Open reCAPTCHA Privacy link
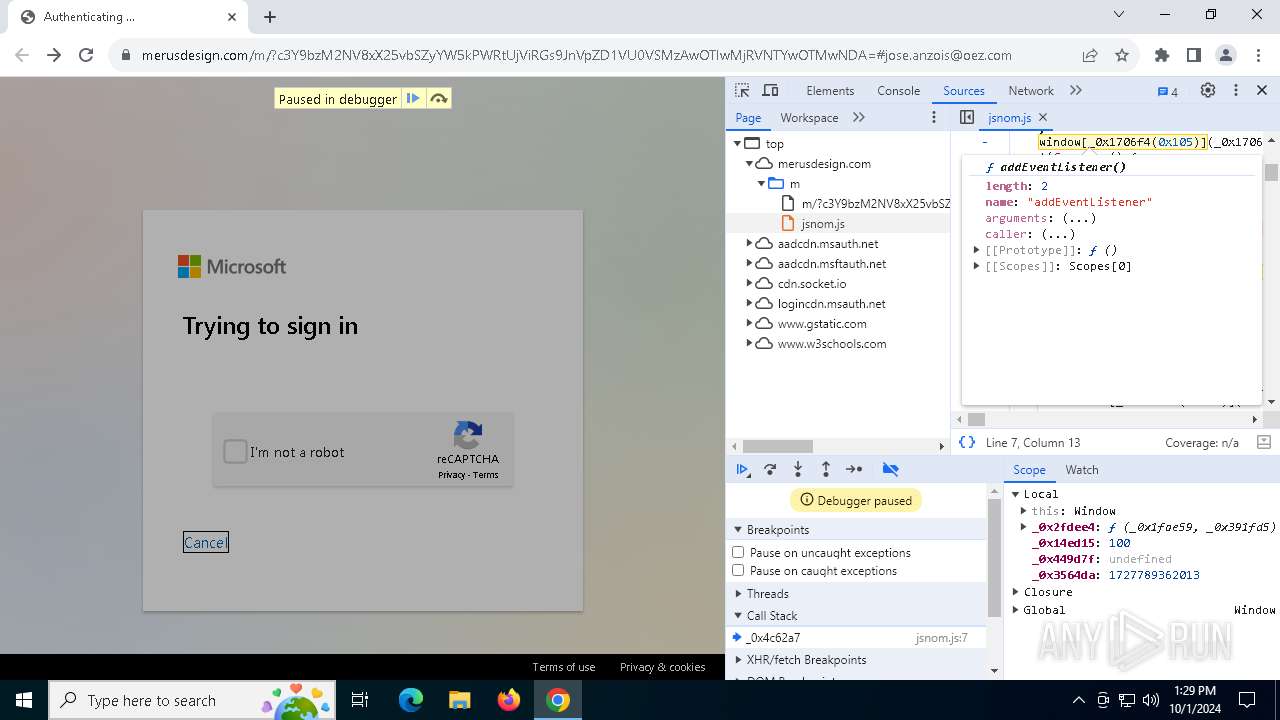 point(451,475)
